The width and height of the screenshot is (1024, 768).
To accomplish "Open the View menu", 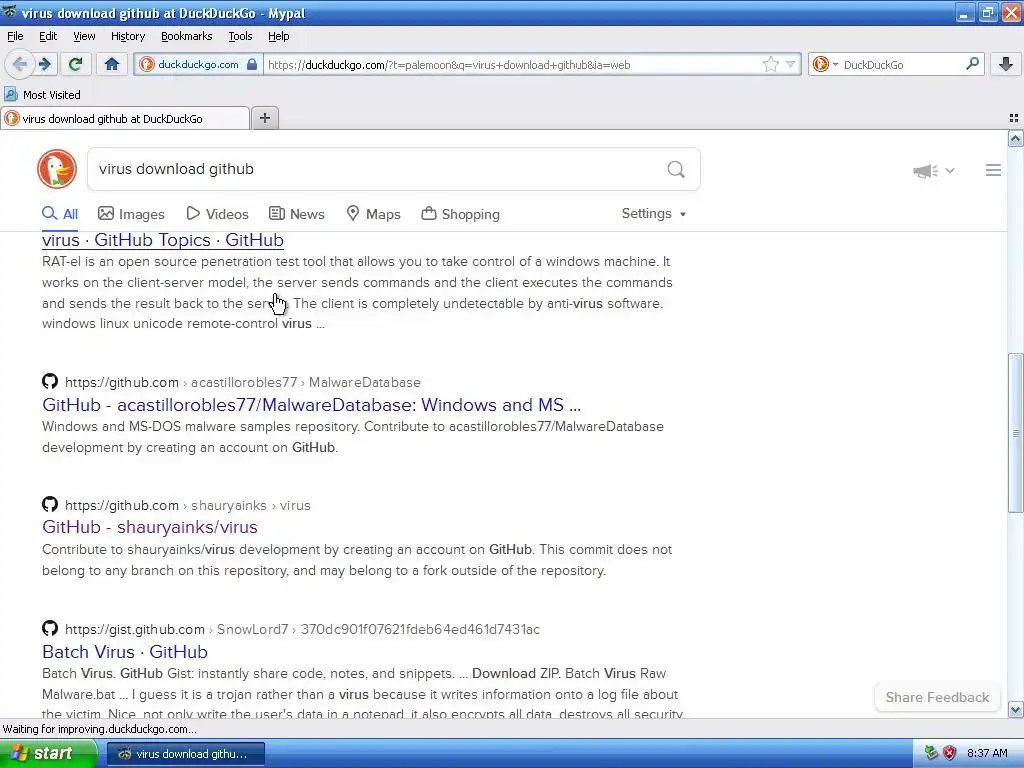I will (84, 36).
